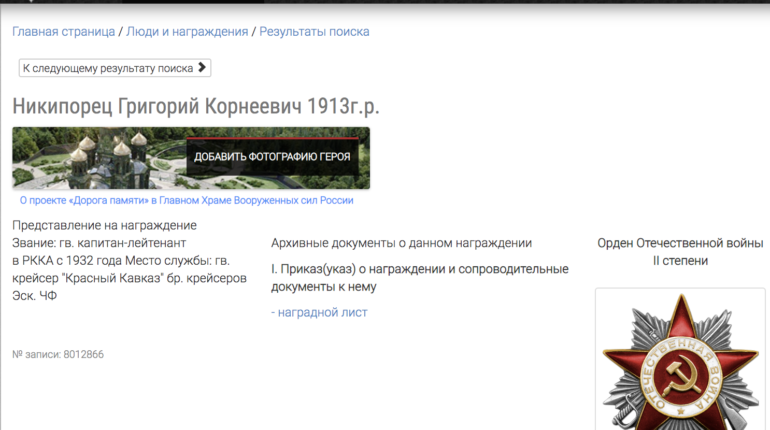
Task: Click the heading 'Никипорец Григорий Корнеевич 1913г.р.'
Action: 196,106
